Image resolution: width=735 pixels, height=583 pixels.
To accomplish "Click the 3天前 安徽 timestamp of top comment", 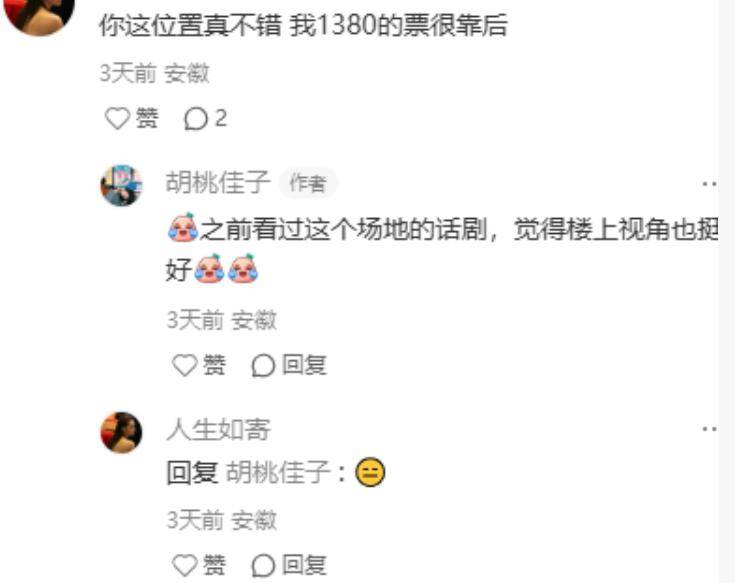I will (x=154, y=73).
